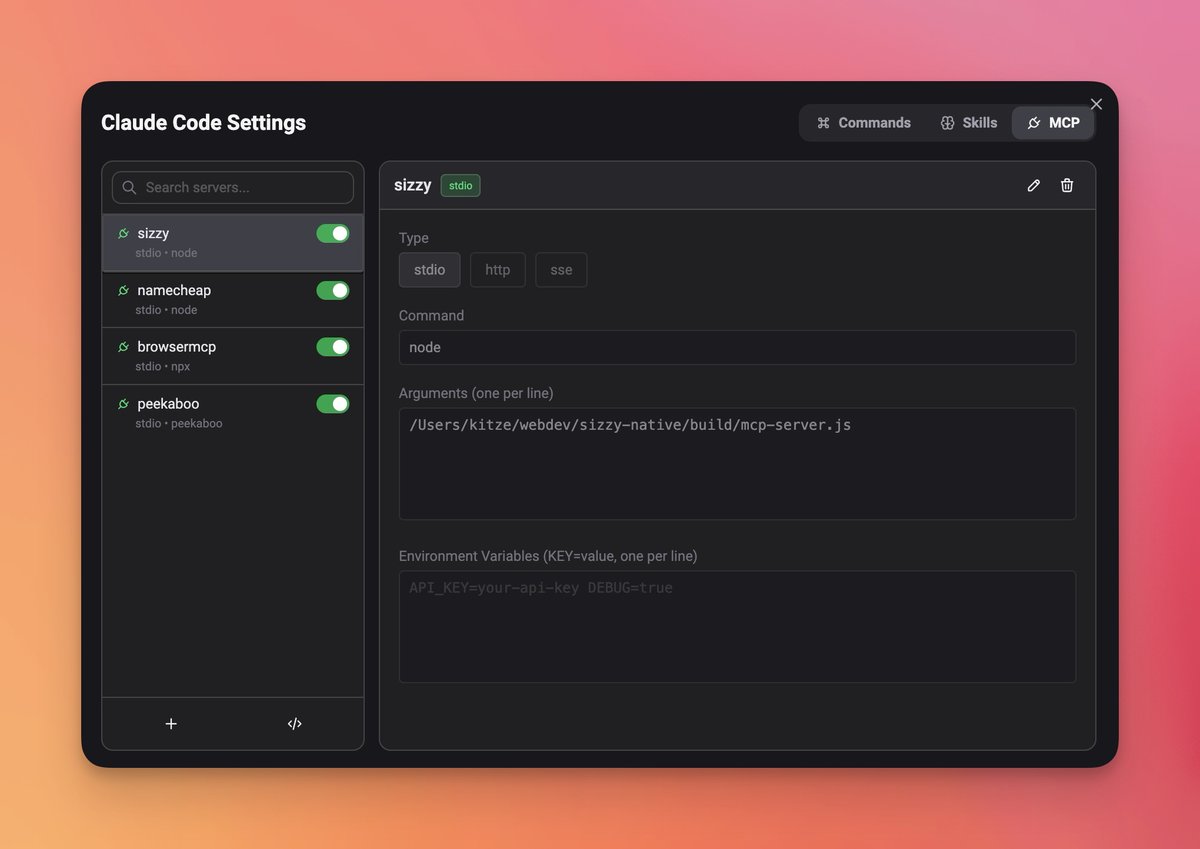Click the Type label
Image resolution: width=1200 pixels, height=849 pixels.
click(414, 238)
